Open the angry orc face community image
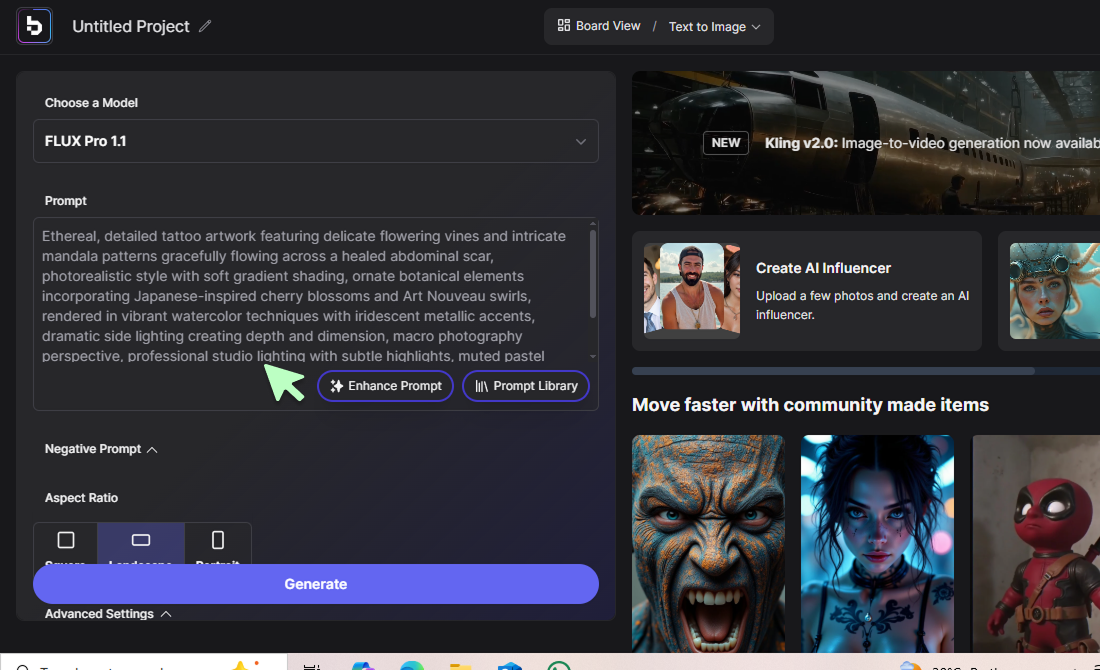This screenshot has height=670, width=1100. [708, 544]
